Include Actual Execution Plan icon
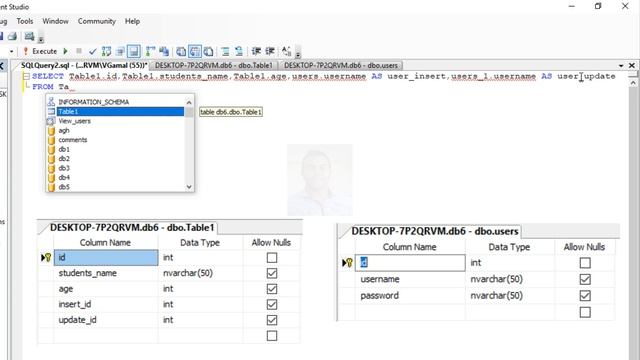 (150, 51)
